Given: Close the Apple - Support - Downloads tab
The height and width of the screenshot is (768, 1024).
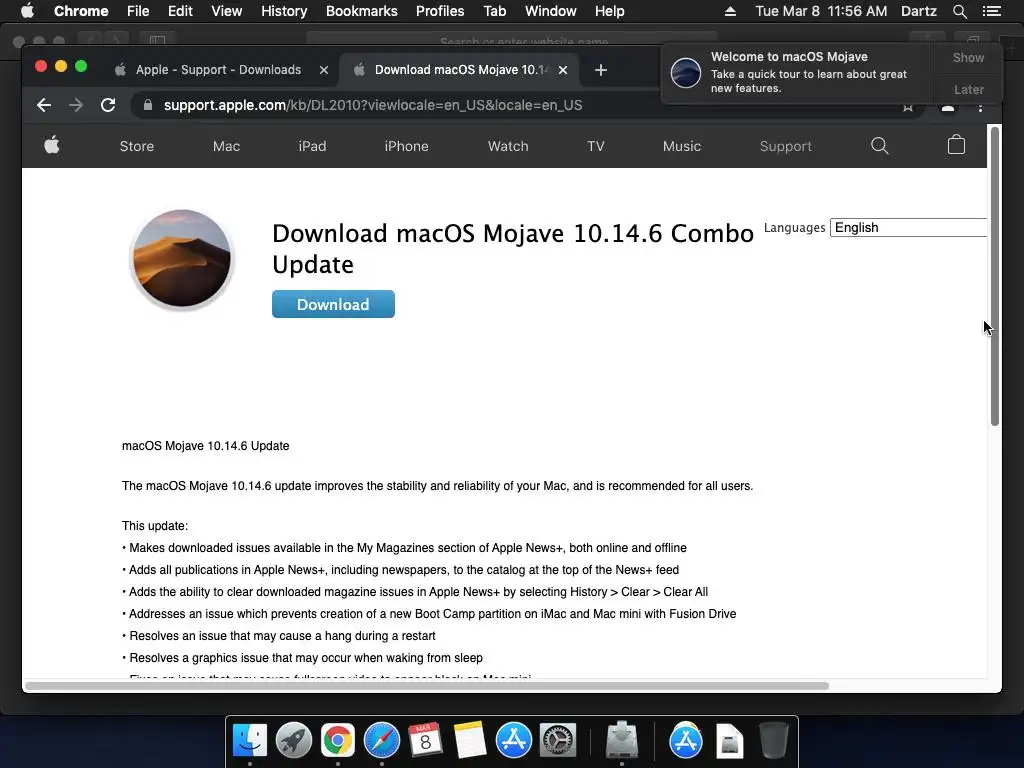Looking at the screenshot, I should click(x=324, y=70).
